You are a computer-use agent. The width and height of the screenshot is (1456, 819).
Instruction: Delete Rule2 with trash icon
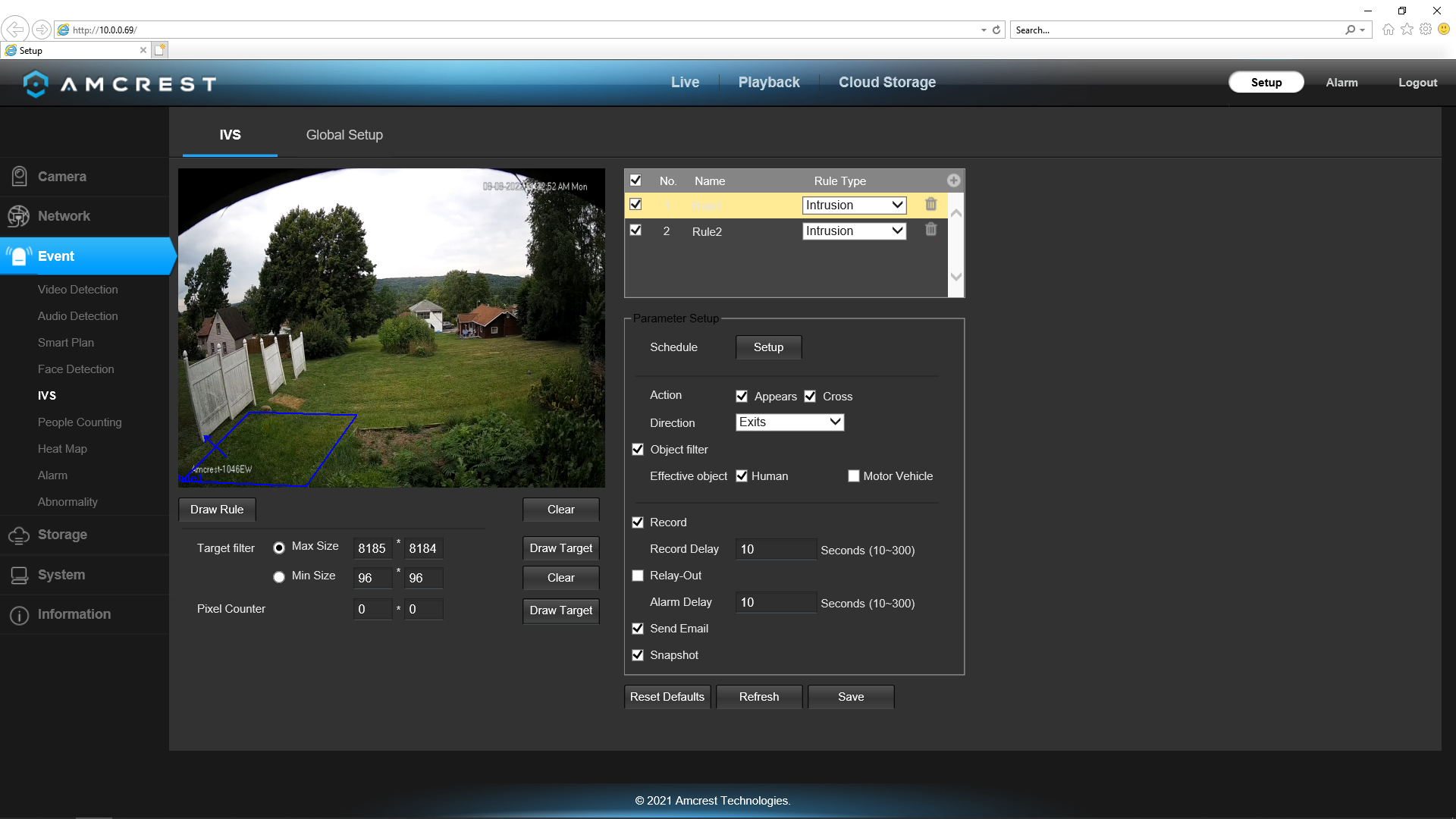pyautogui.click(x=930, y=230)
